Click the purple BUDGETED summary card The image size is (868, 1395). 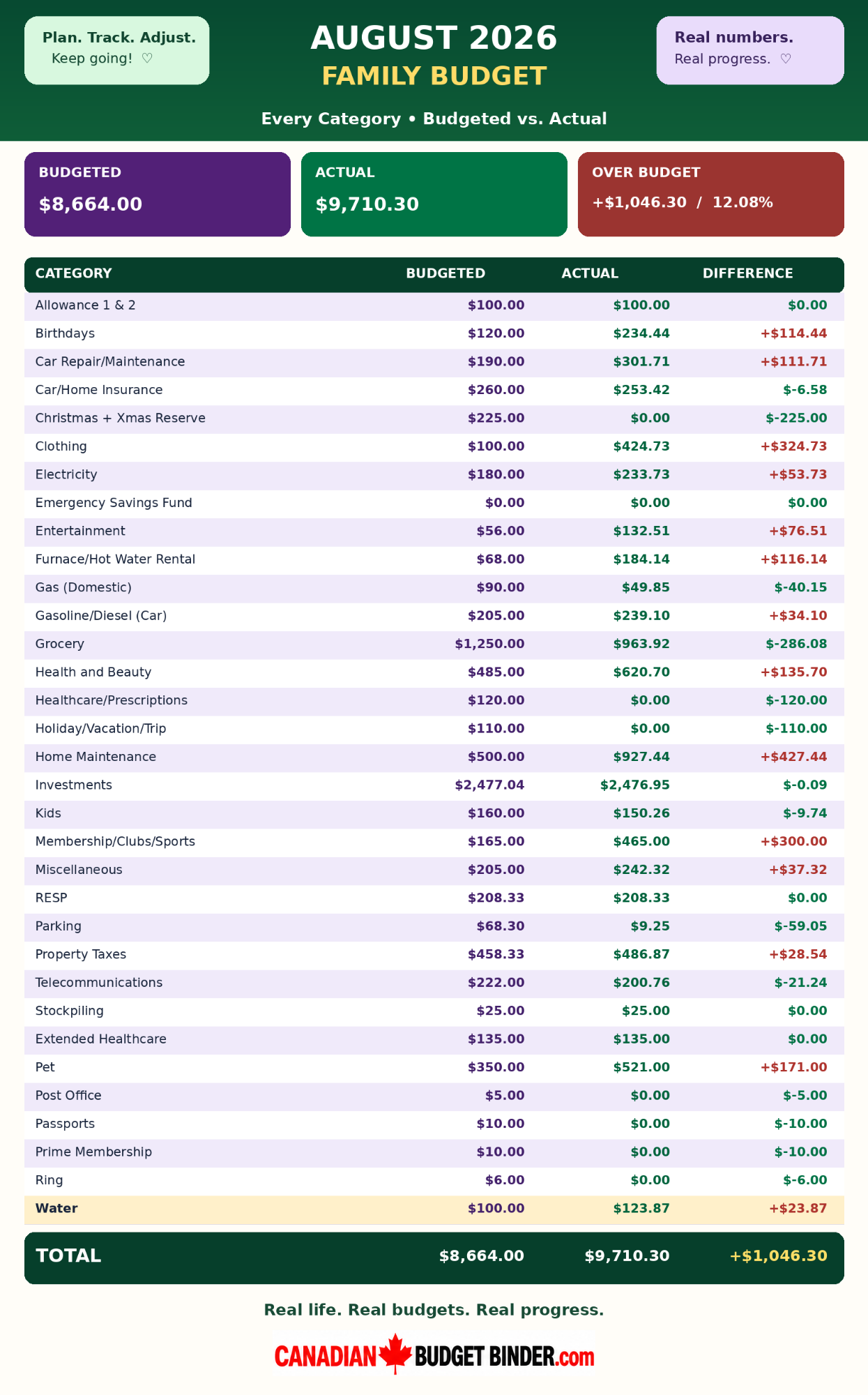[158, 195]
